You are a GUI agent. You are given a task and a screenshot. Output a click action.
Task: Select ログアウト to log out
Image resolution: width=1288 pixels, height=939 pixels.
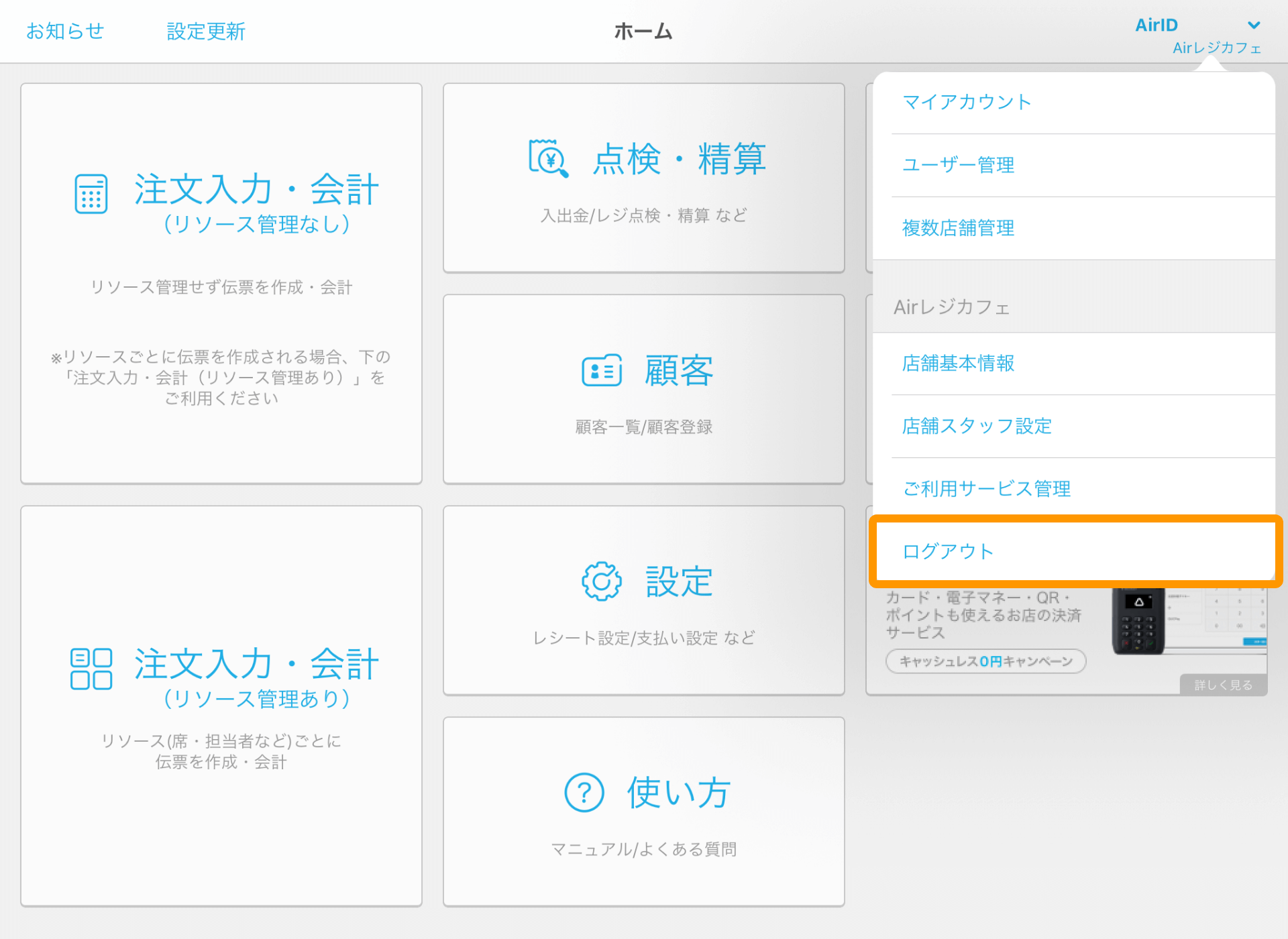pos(1075,551)
